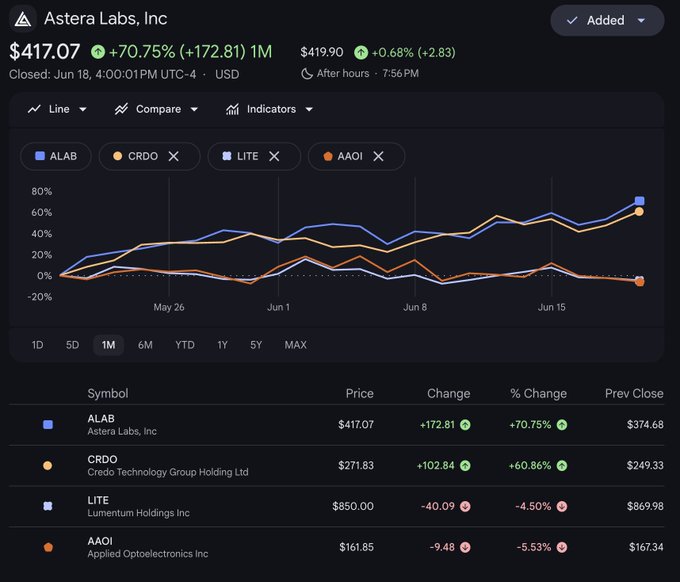This screenshot has width=680, height=582.
Task: Click the lavender icon in LITE row
Action: [48, 506]
